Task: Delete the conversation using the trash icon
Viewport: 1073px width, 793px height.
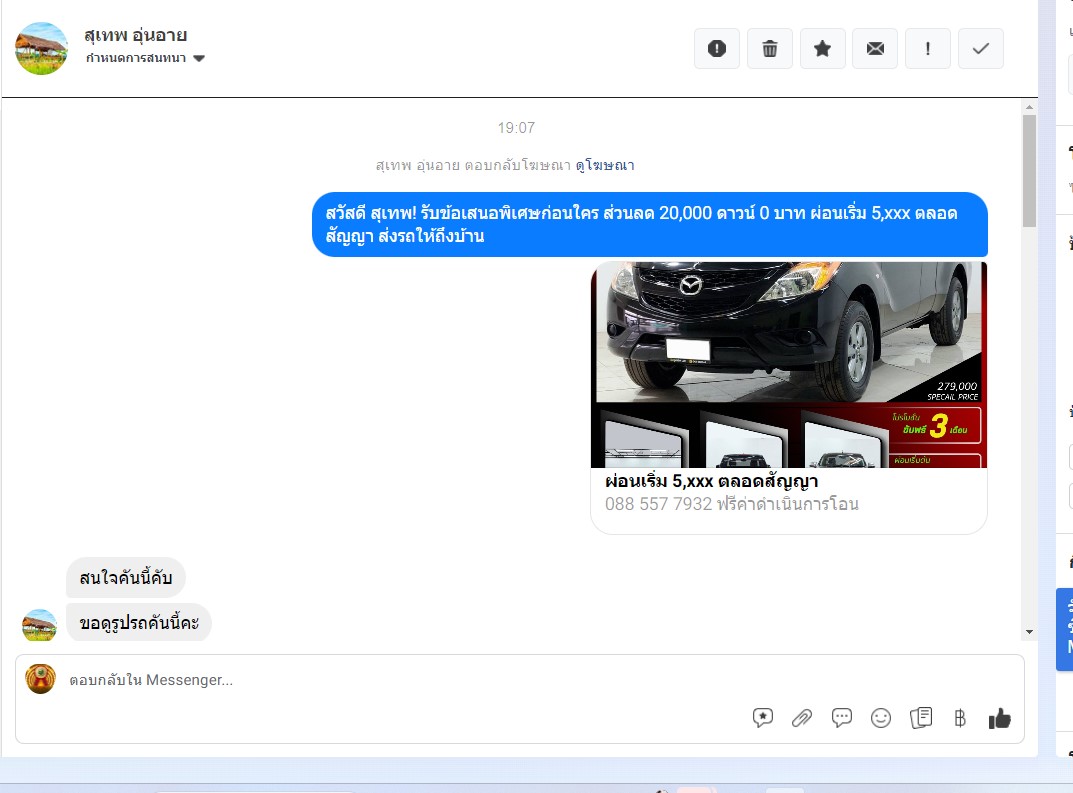Action: point(769,48)
